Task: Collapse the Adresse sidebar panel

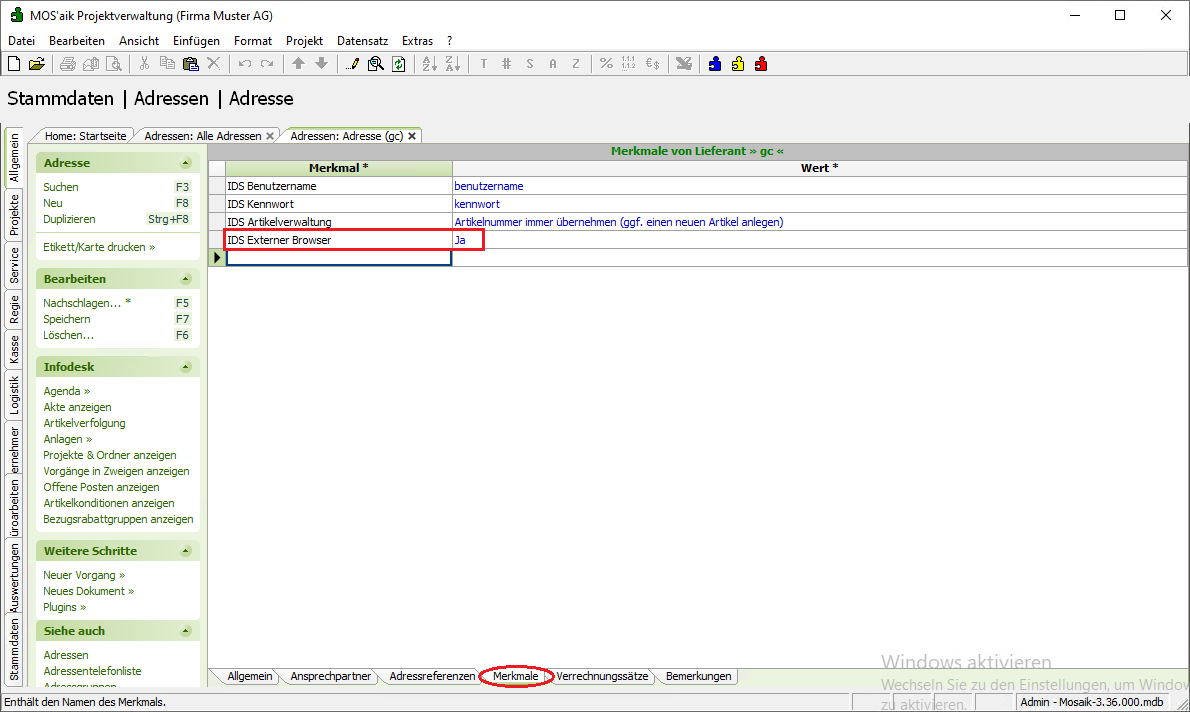Action: [185, 163]
